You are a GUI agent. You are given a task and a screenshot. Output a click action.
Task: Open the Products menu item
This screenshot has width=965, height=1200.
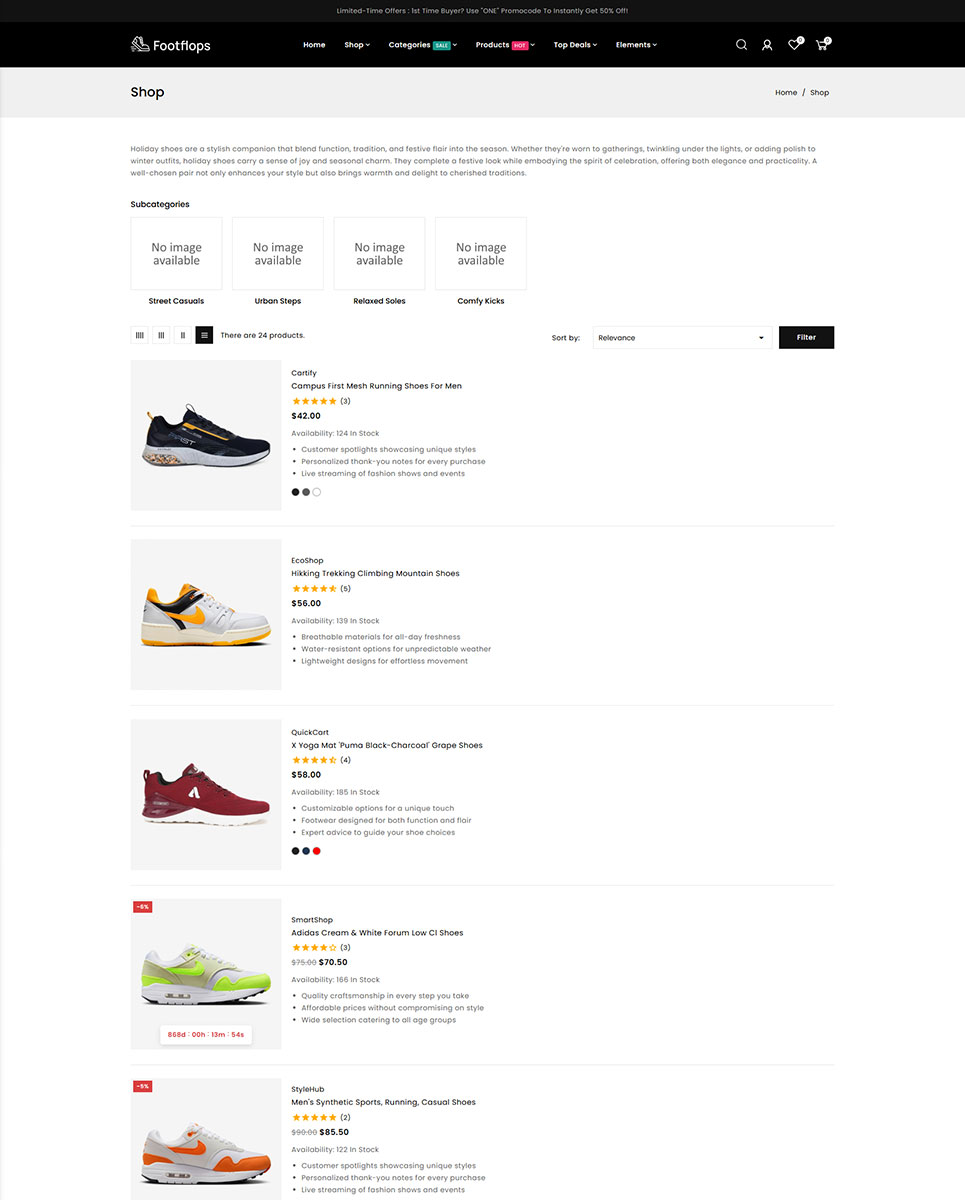point(504,45)
